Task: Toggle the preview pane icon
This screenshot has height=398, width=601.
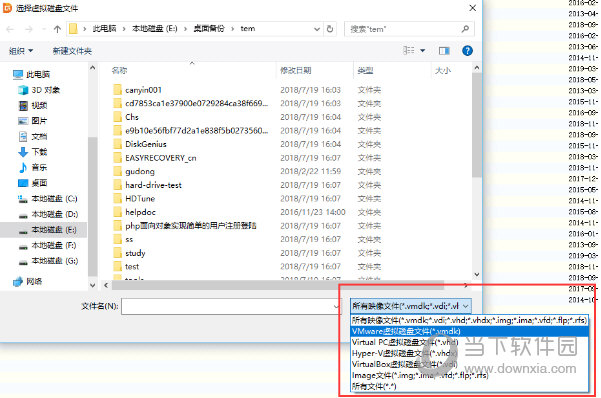Action: [444, 51]
